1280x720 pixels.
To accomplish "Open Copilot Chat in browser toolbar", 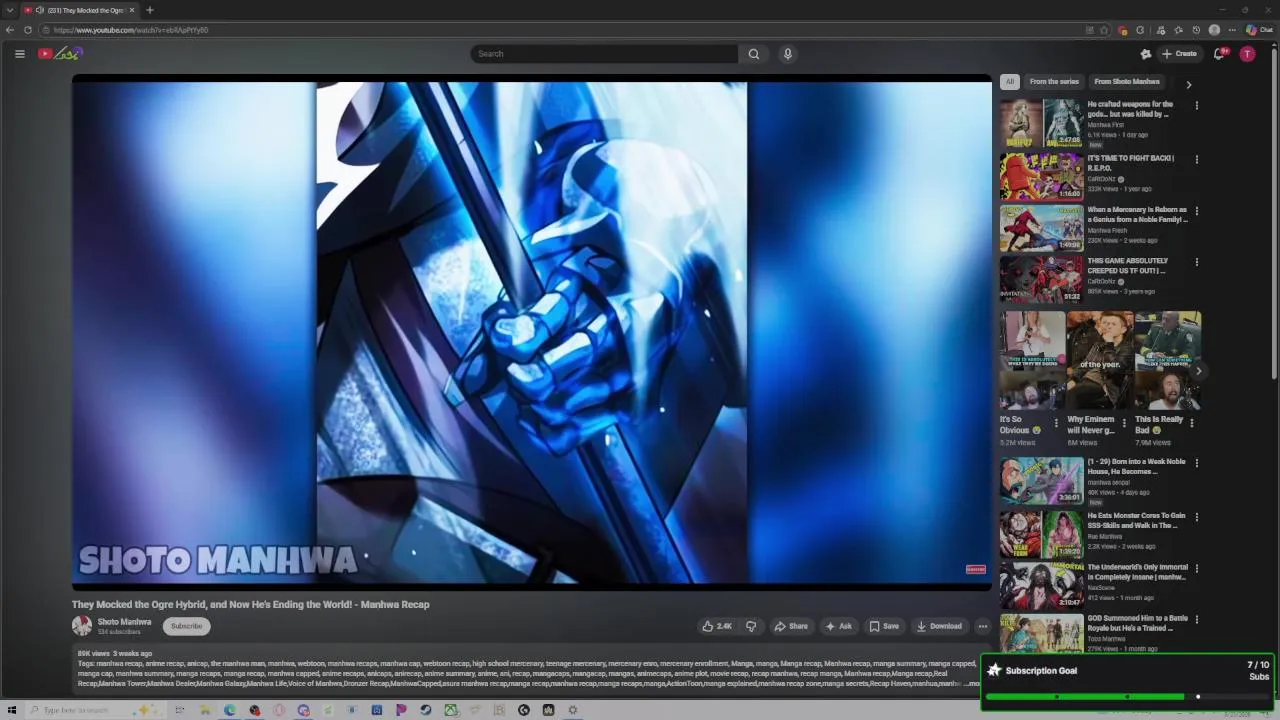I will coord(1259,30).
